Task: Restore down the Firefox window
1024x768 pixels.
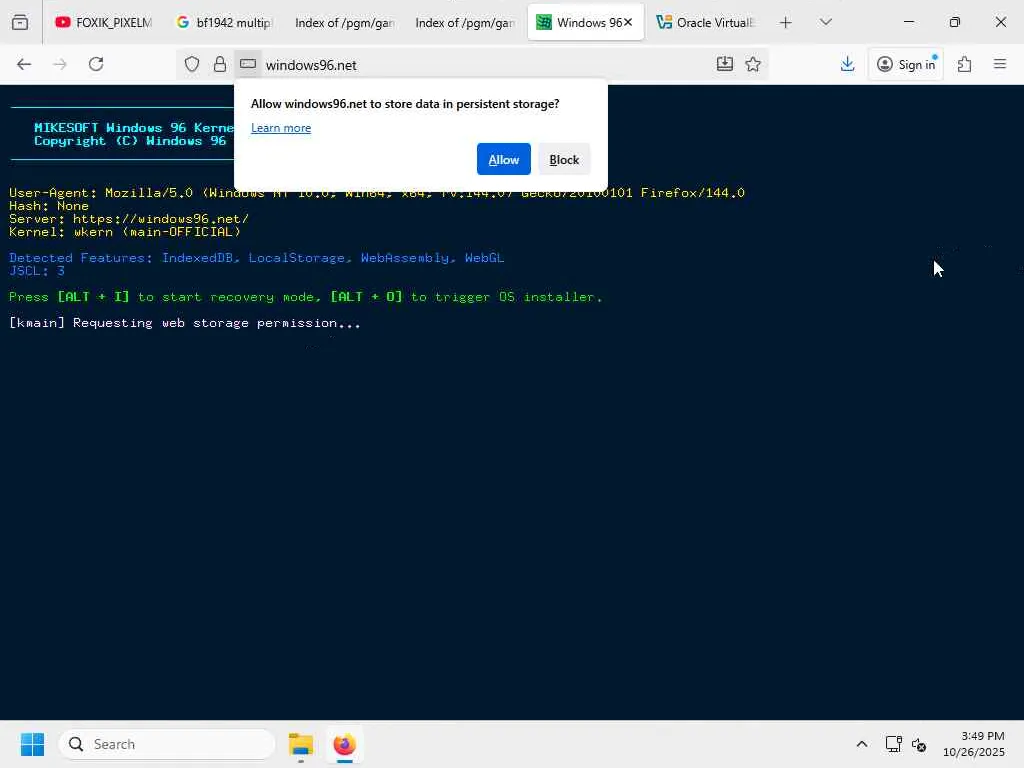Action: pos(955,22)
